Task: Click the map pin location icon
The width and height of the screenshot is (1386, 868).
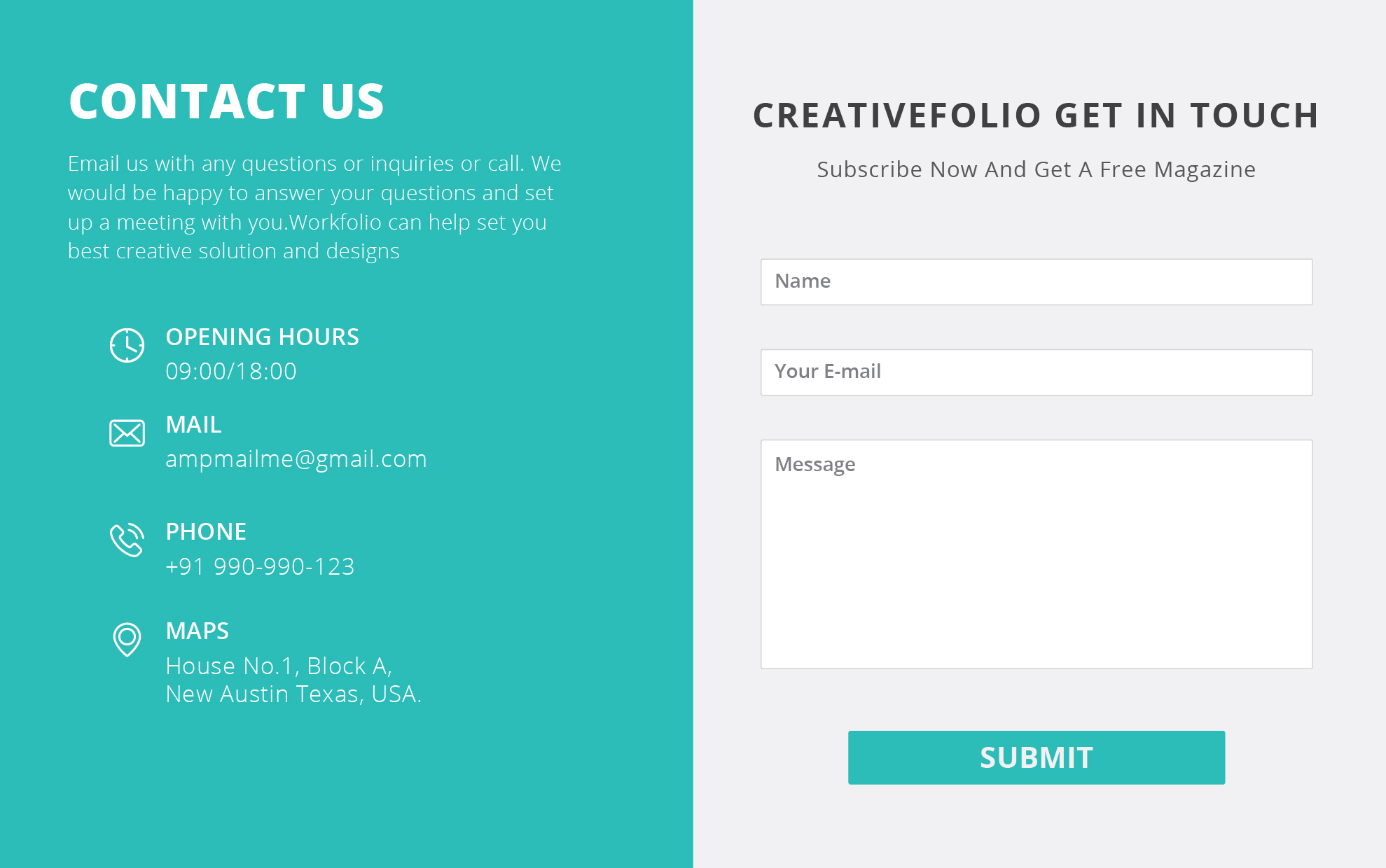Action: click(127, 639)
